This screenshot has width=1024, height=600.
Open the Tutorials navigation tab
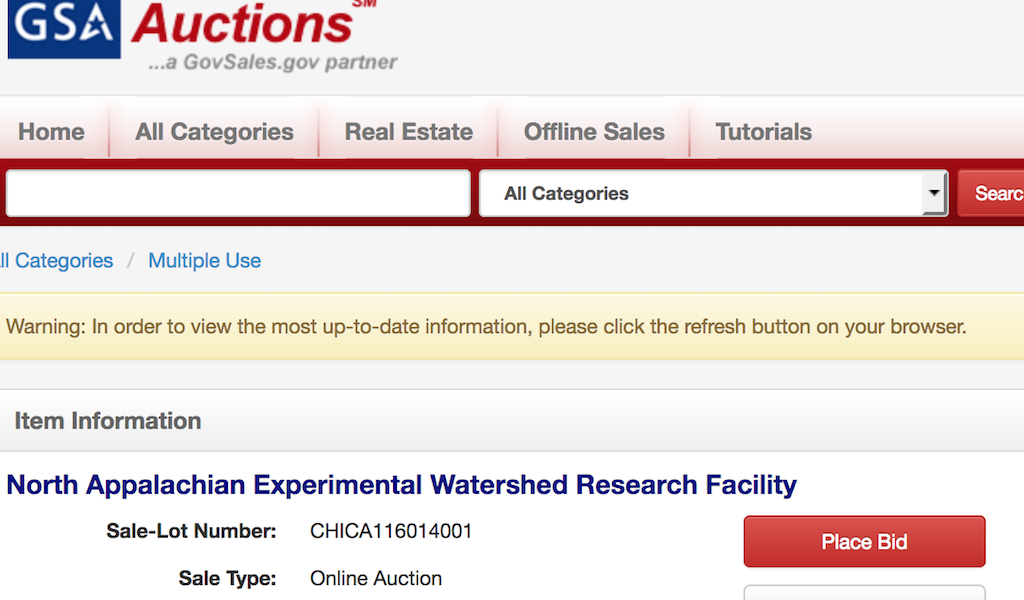click(x=763, y=132)
